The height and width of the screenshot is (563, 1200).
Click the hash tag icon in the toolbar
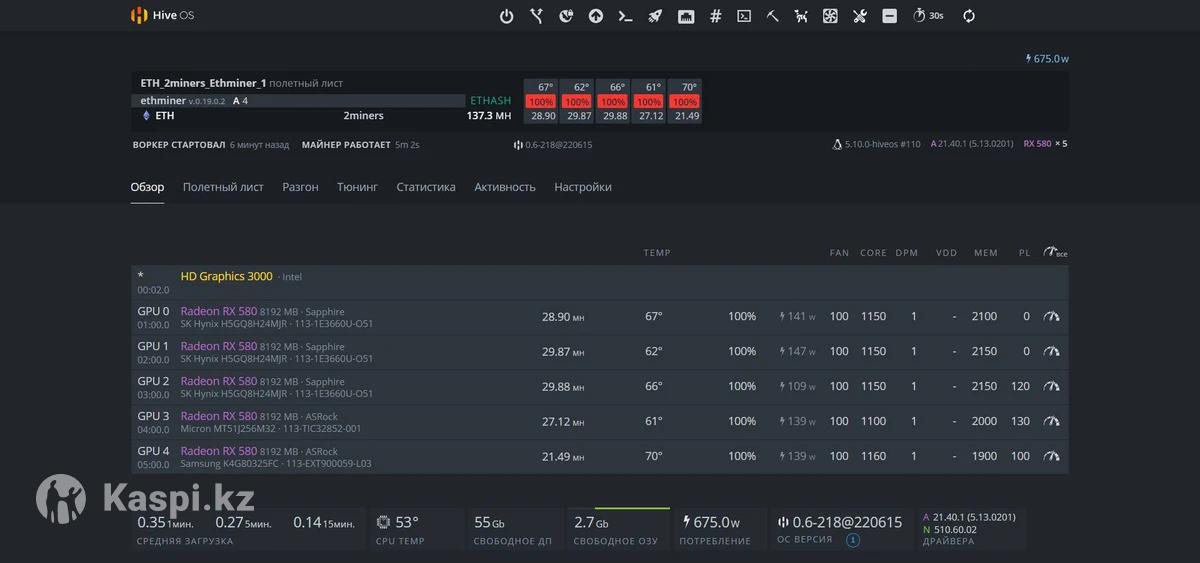716,16
